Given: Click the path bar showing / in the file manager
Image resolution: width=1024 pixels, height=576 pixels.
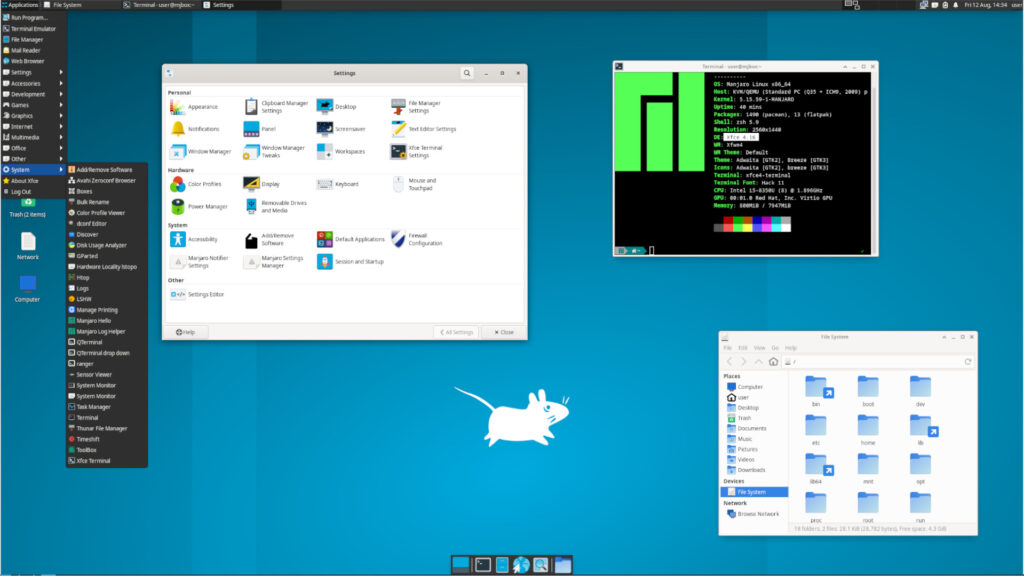Looking at the screenshot, I should click(x=800, y=361).
